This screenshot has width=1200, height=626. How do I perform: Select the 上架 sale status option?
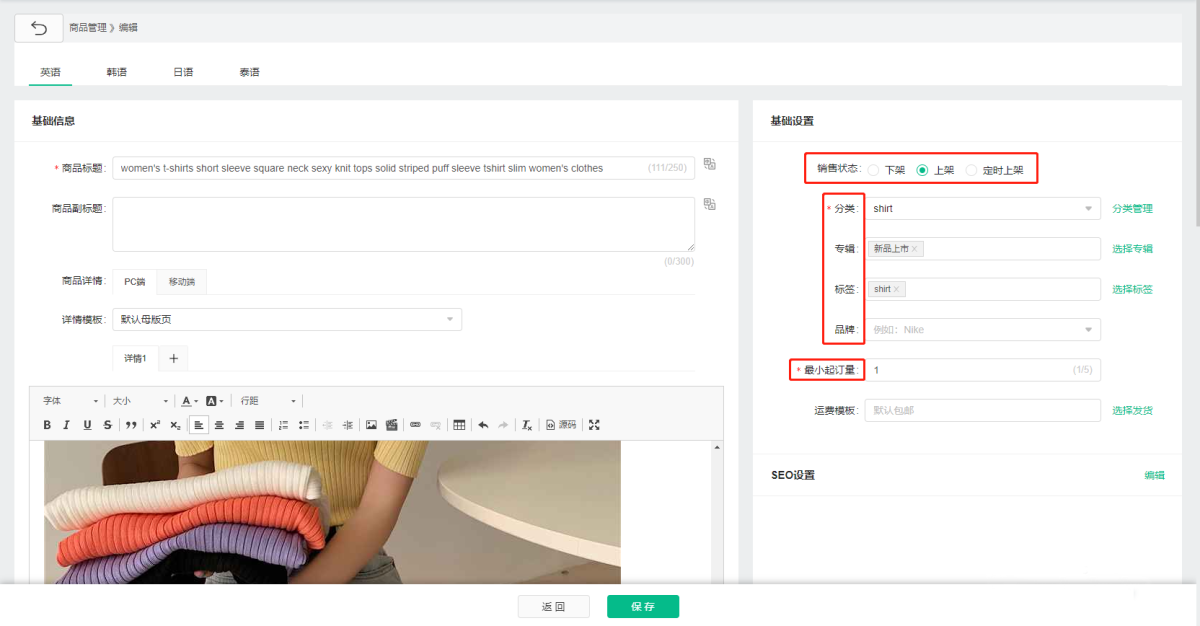[x=922, y=170]
